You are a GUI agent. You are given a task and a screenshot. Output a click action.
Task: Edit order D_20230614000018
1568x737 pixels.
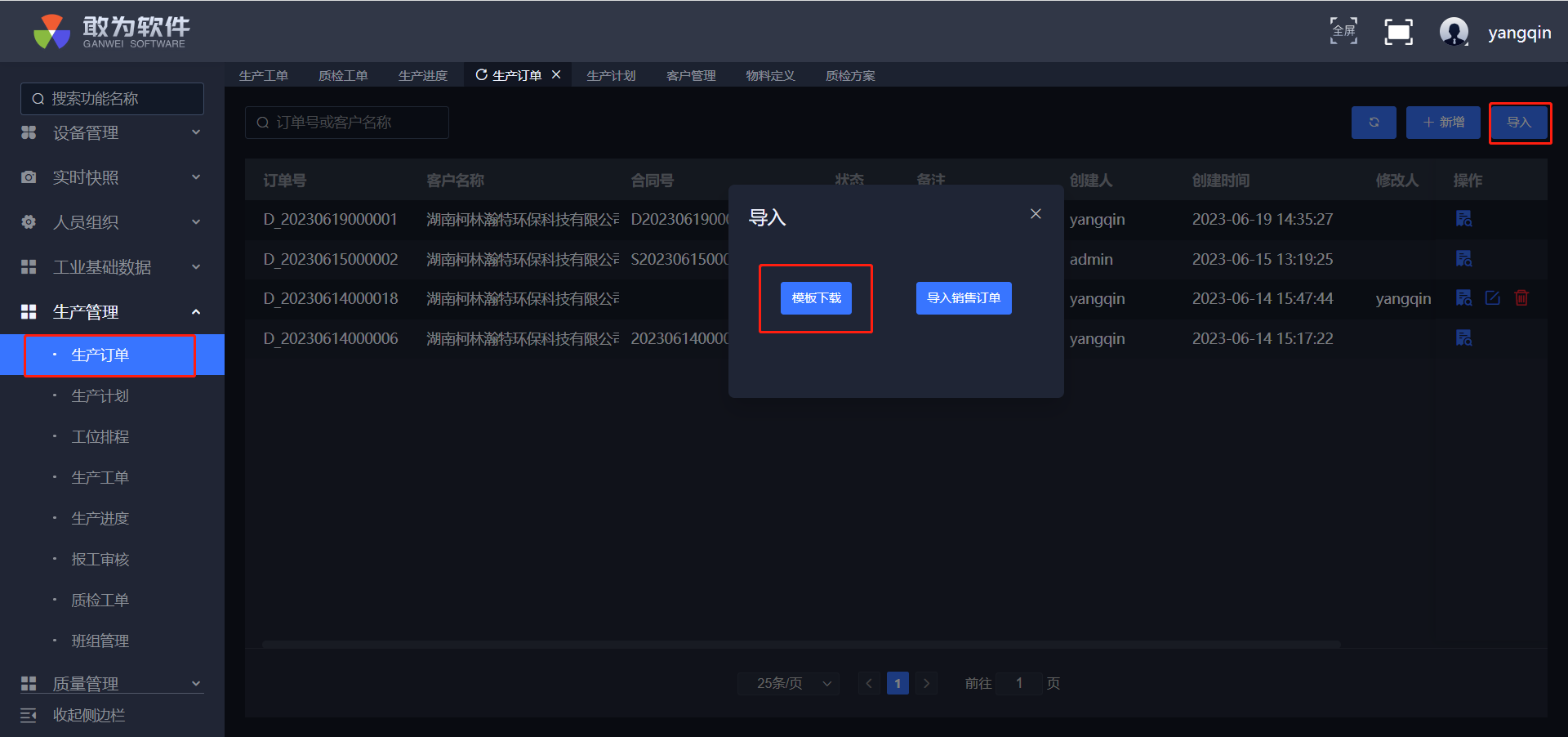tap(1493, 297)
